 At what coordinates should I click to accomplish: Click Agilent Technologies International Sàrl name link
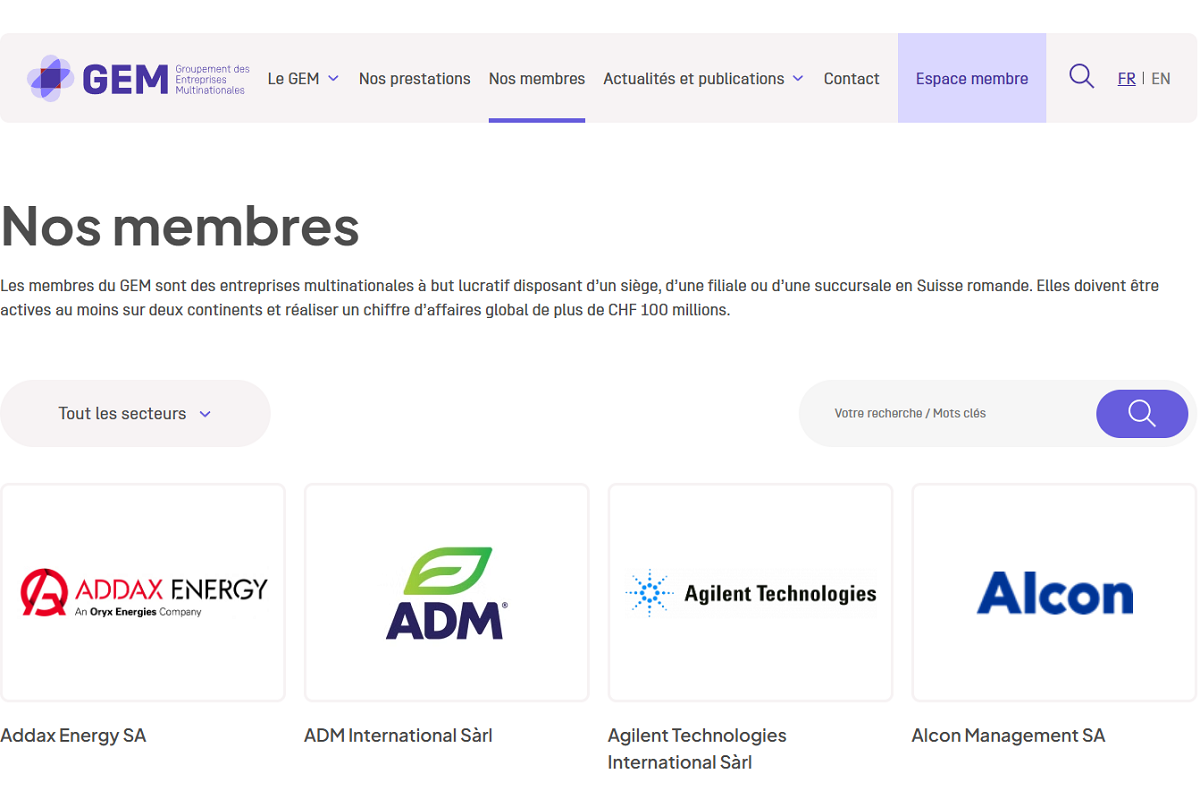(x=697, y=749)
